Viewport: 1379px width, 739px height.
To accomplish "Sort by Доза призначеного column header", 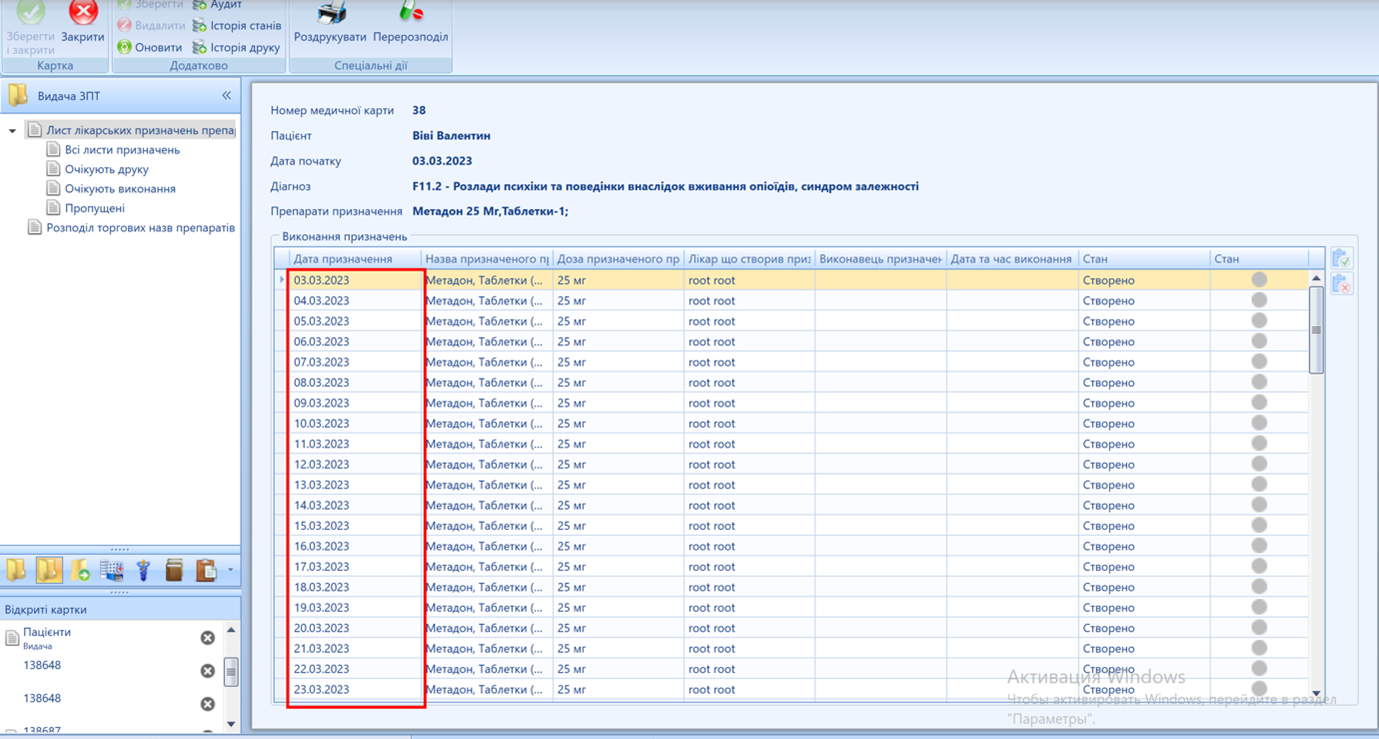I will 619,259.
